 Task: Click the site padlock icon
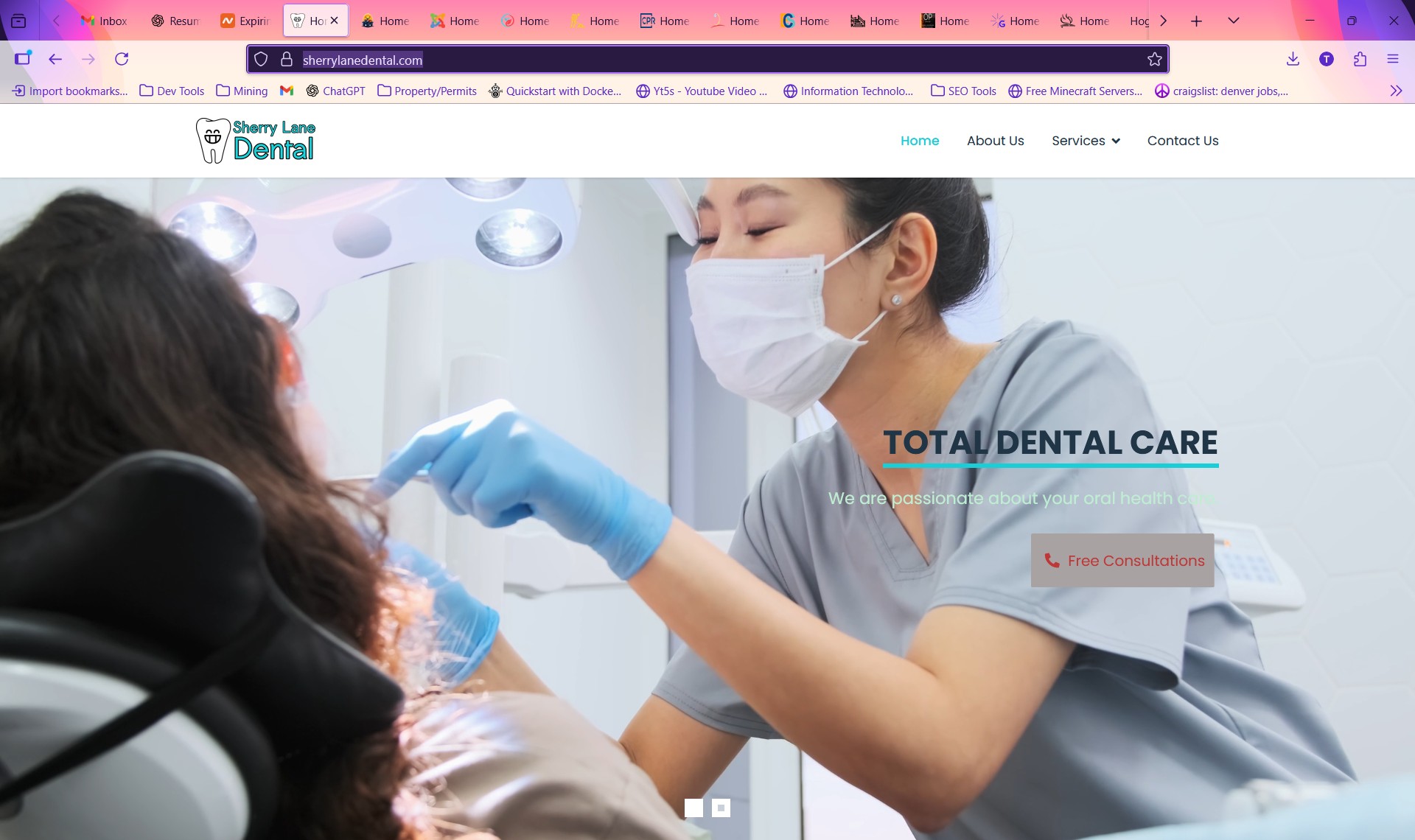tap(287, 60)
